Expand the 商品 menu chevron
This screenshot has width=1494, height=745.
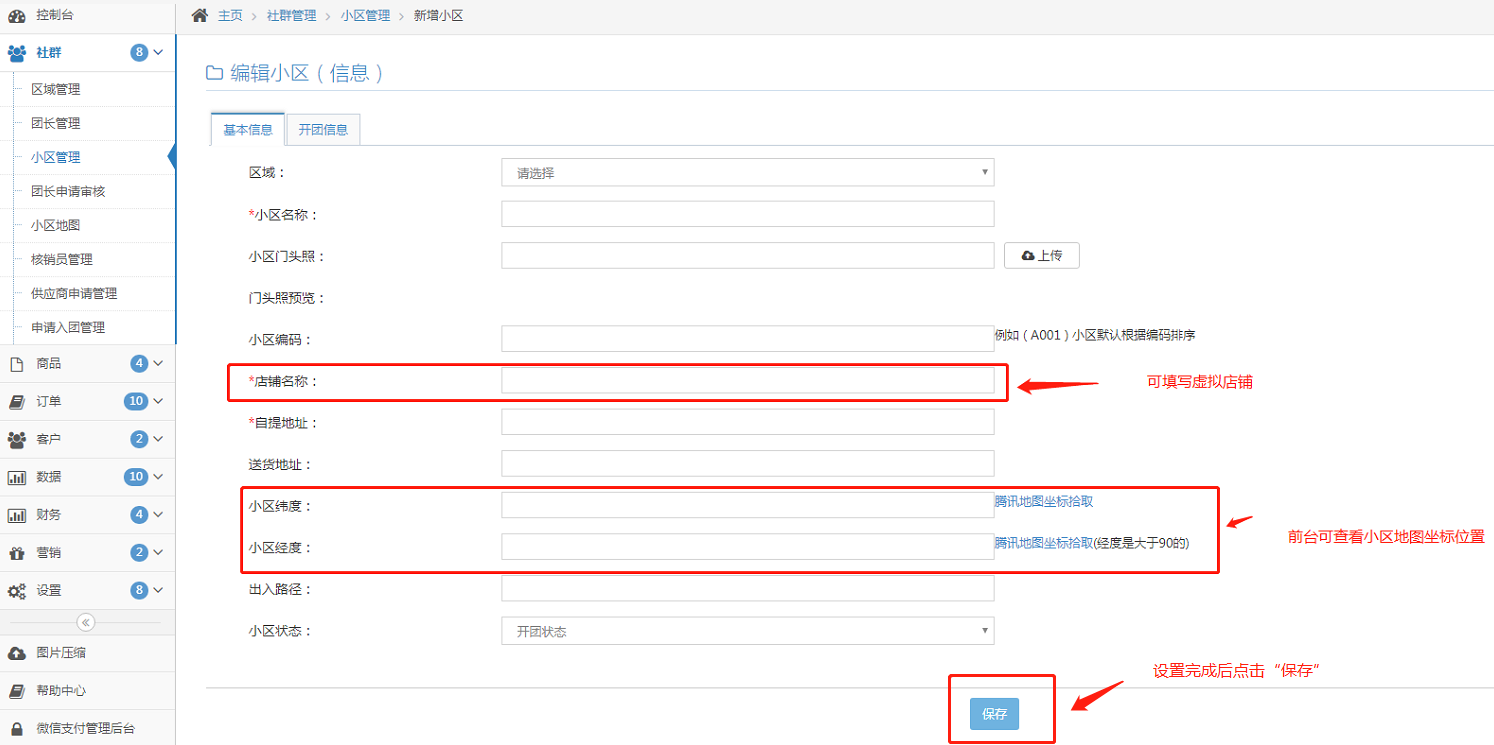158,363
